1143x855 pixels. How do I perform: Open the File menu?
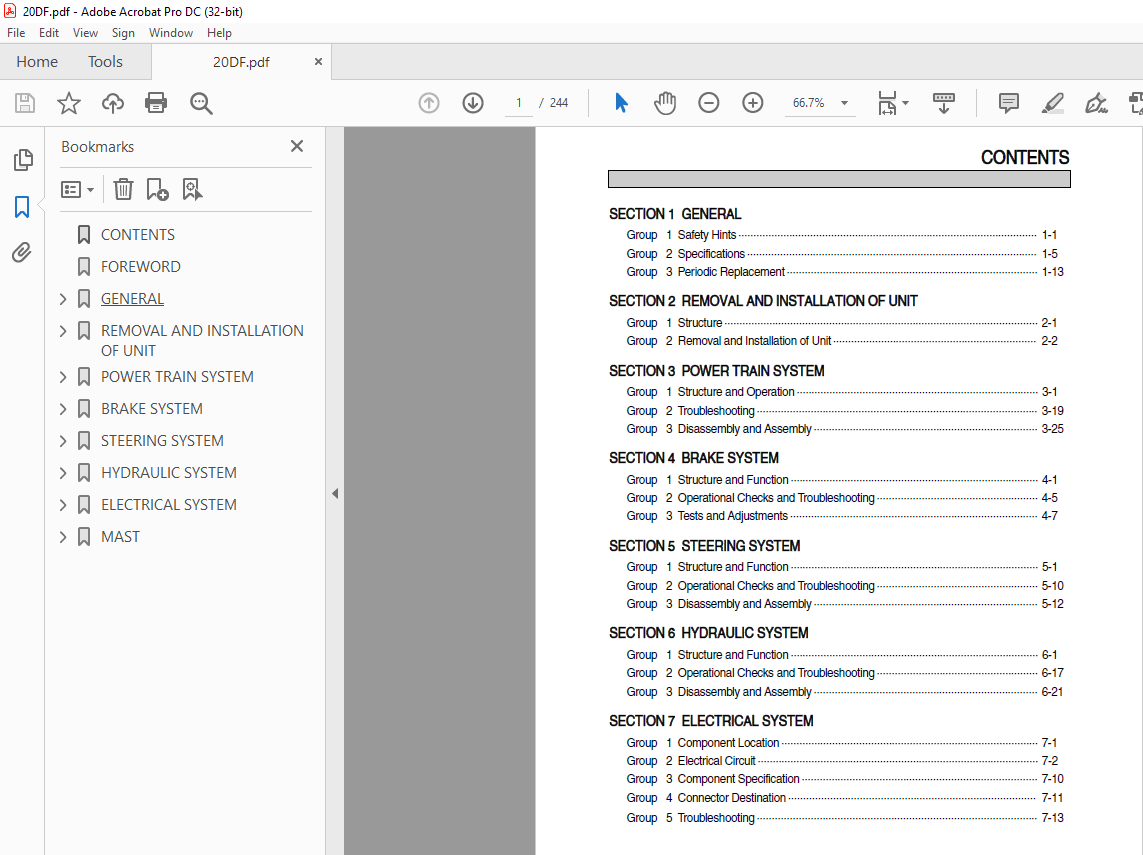click(16, 33)
